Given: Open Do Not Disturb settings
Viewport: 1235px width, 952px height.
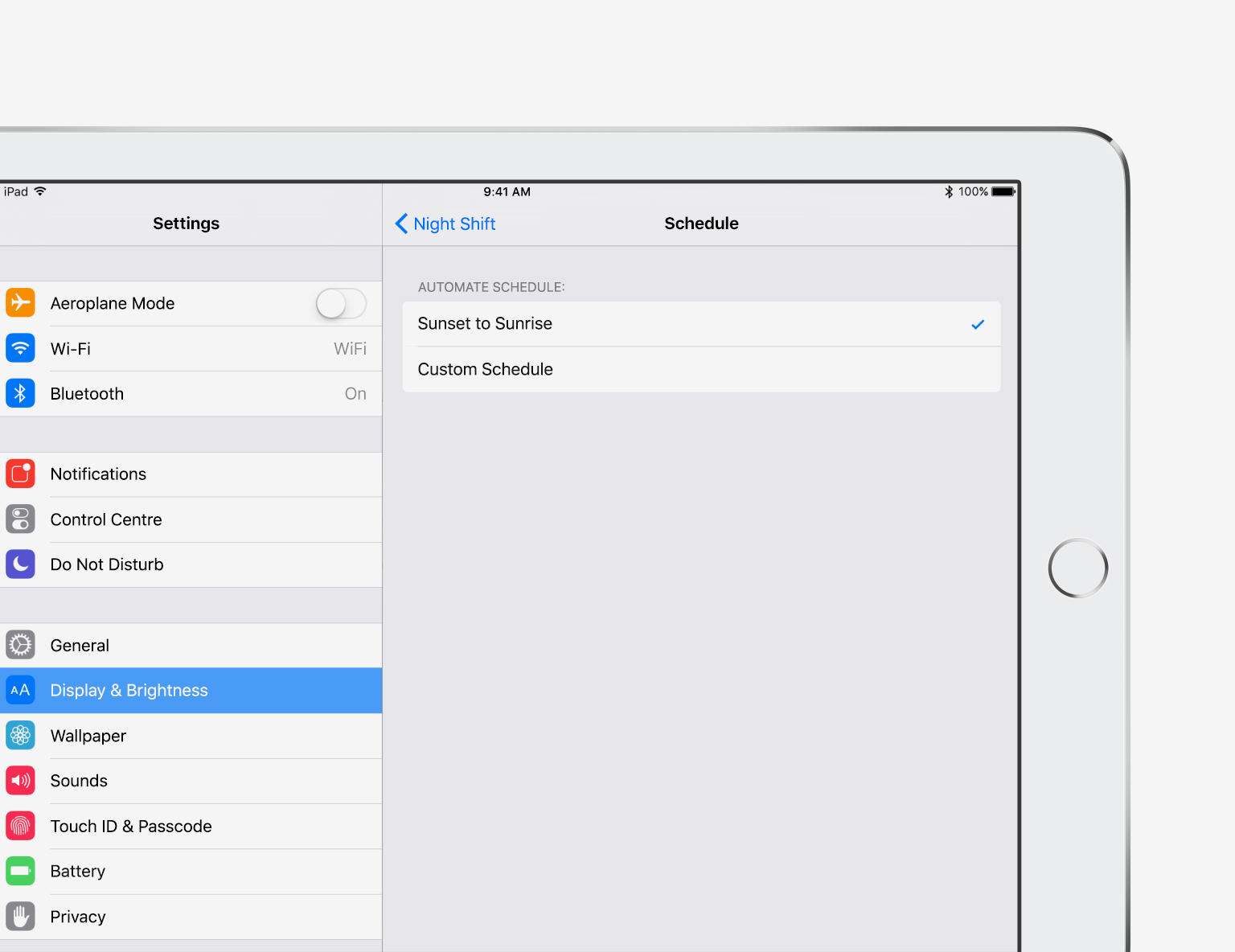Looking at the screenshot, I should pyautogui.click(x=191, y=564).
